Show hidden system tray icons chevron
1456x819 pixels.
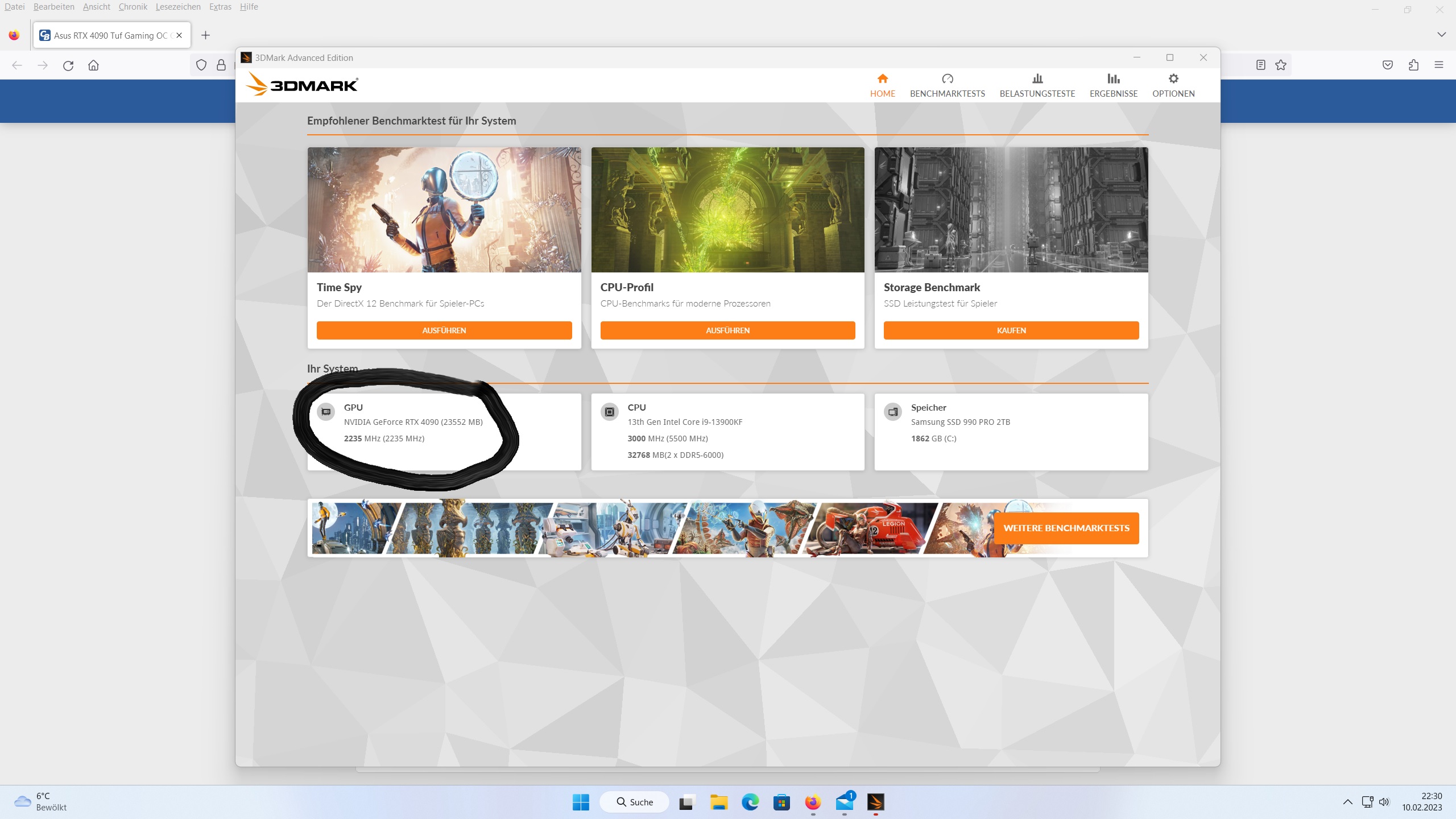1347,802
